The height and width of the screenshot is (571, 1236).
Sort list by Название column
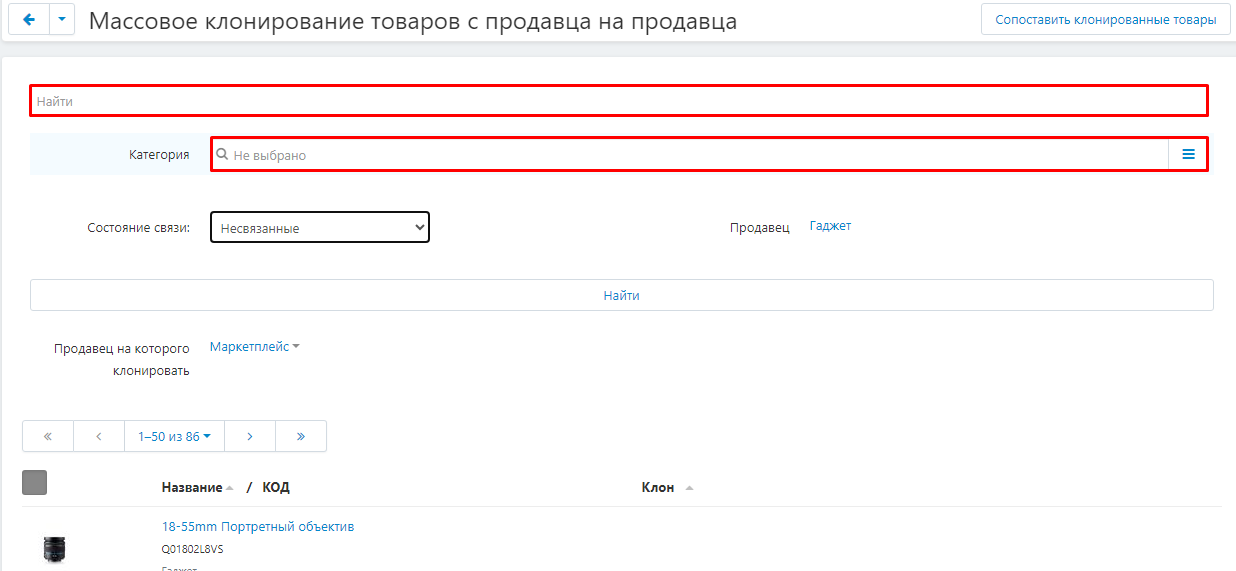point(192,488)
